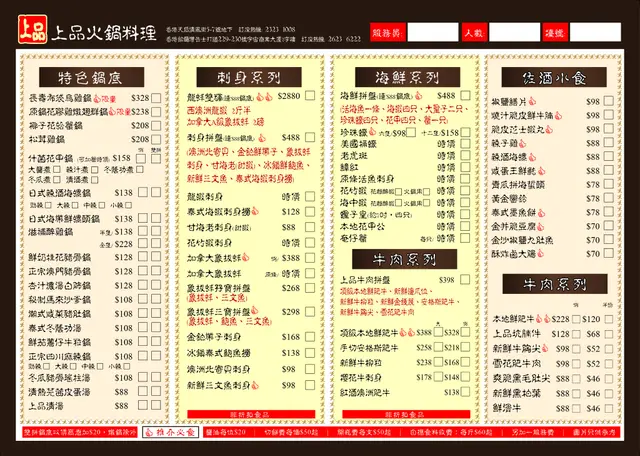The width and height of the screenshot is (640, 456).
Task: Click the 人數 entry field
Action: [x=514, y=34]
